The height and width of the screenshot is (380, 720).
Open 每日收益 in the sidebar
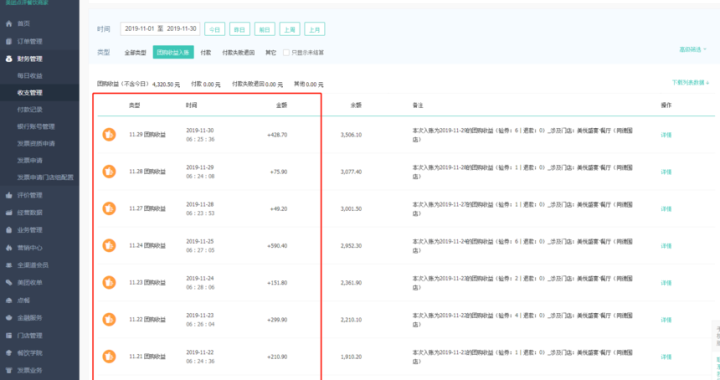pos(30,76)
